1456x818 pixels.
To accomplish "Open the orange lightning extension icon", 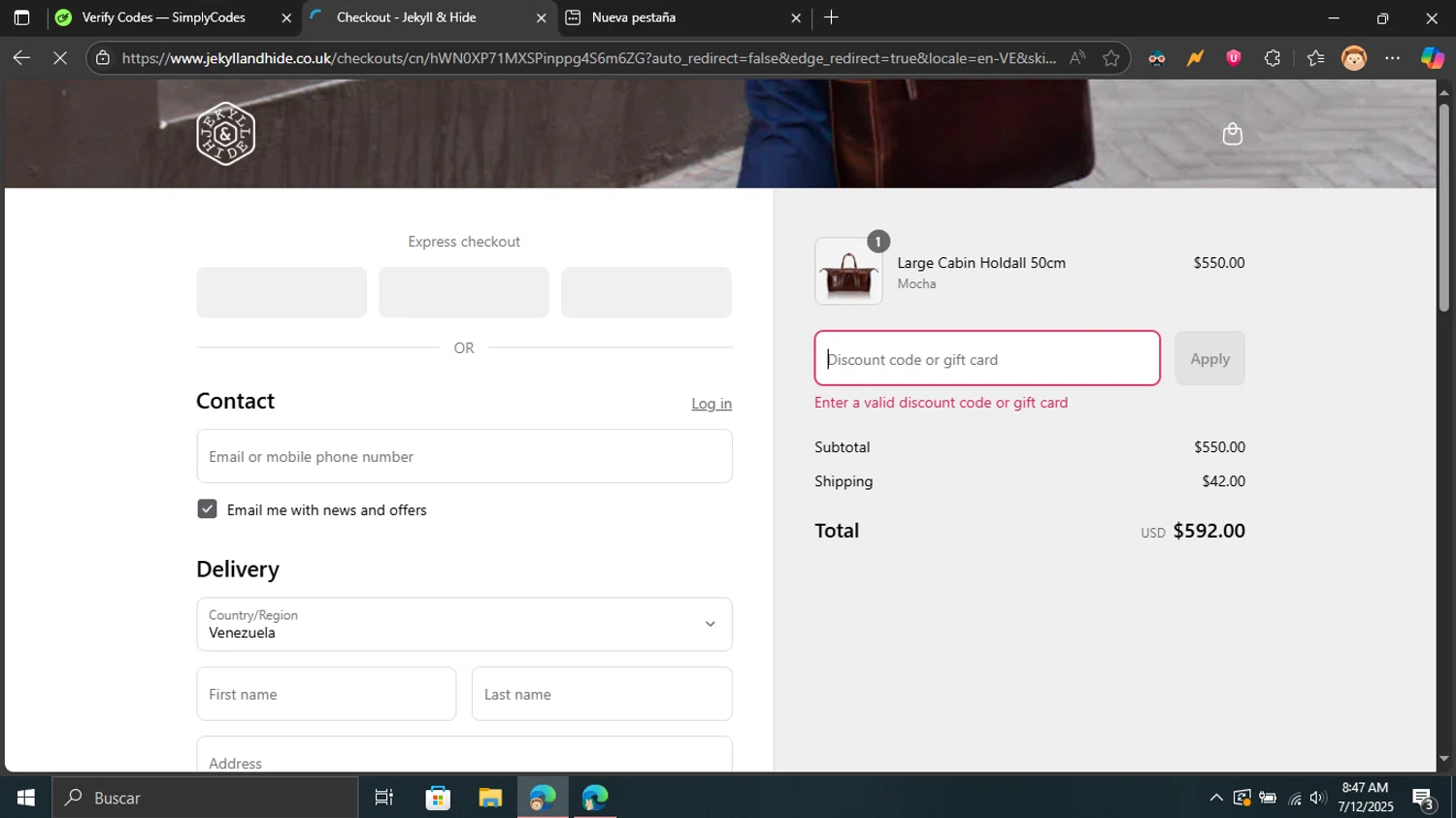I will 1195,58.
